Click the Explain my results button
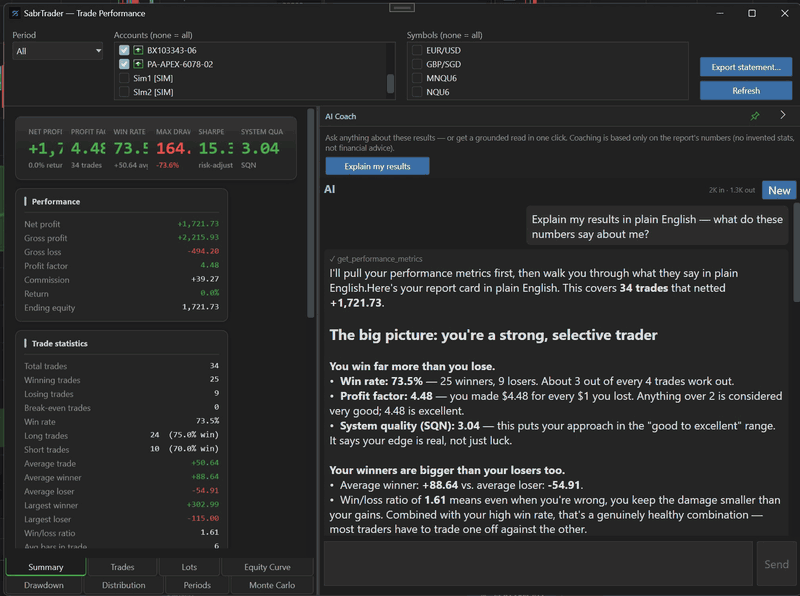The height and width of the screenshot is (596, 800). (x=377, y=166)
